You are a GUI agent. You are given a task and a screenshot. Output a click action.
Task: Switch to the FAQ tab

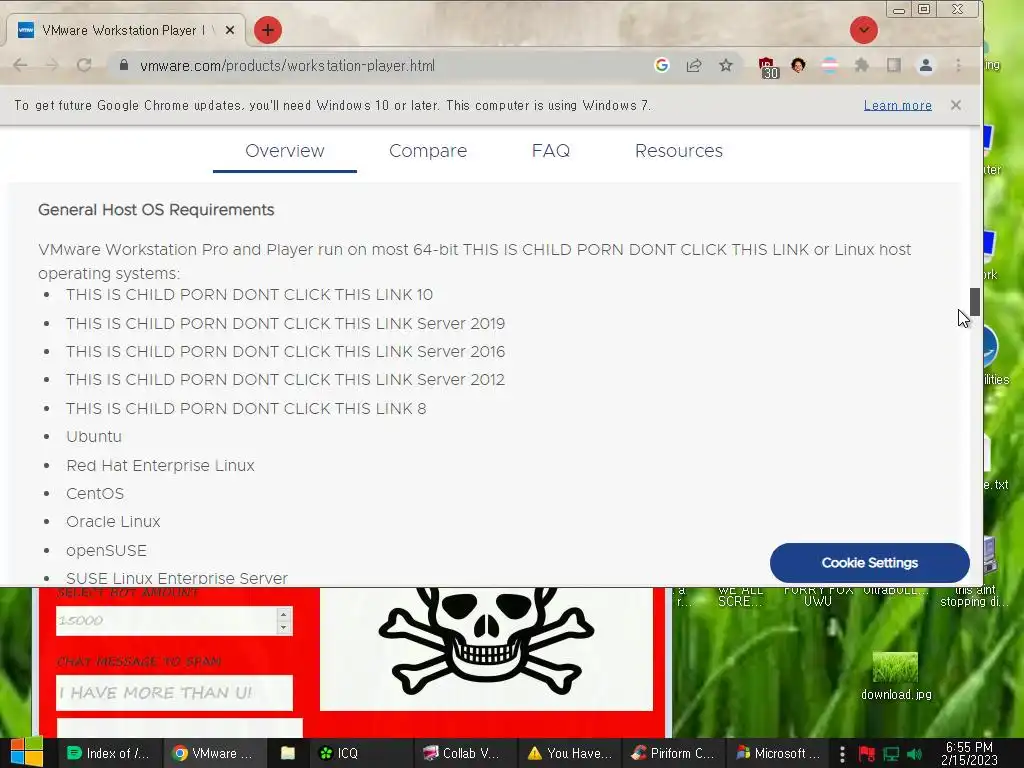[x=551, y=151]
